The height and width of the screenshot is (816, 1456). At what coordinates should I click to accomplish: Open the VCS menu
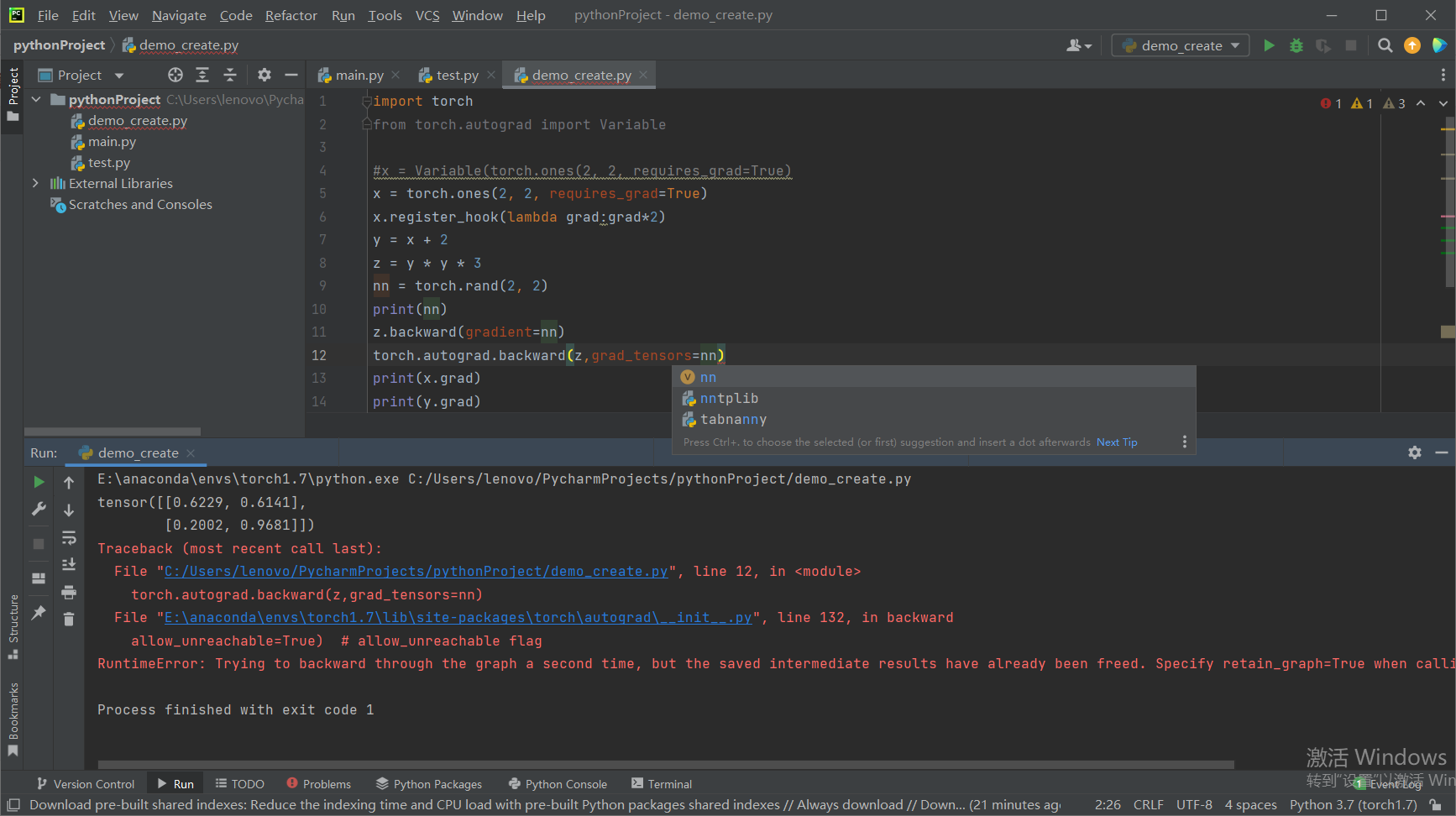(x=427, y=15)
